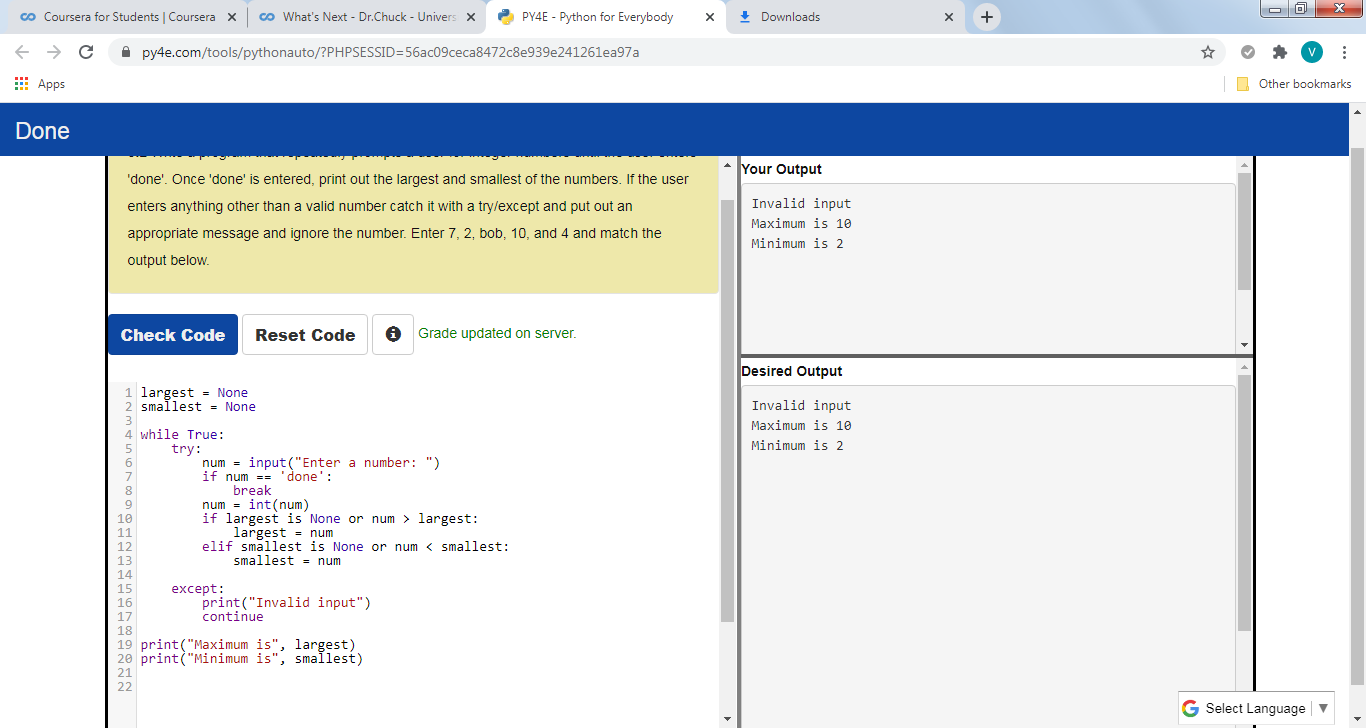Click the print("Invalid input") line
This screenshot has height=728, width=1366.
coord(286,602)
